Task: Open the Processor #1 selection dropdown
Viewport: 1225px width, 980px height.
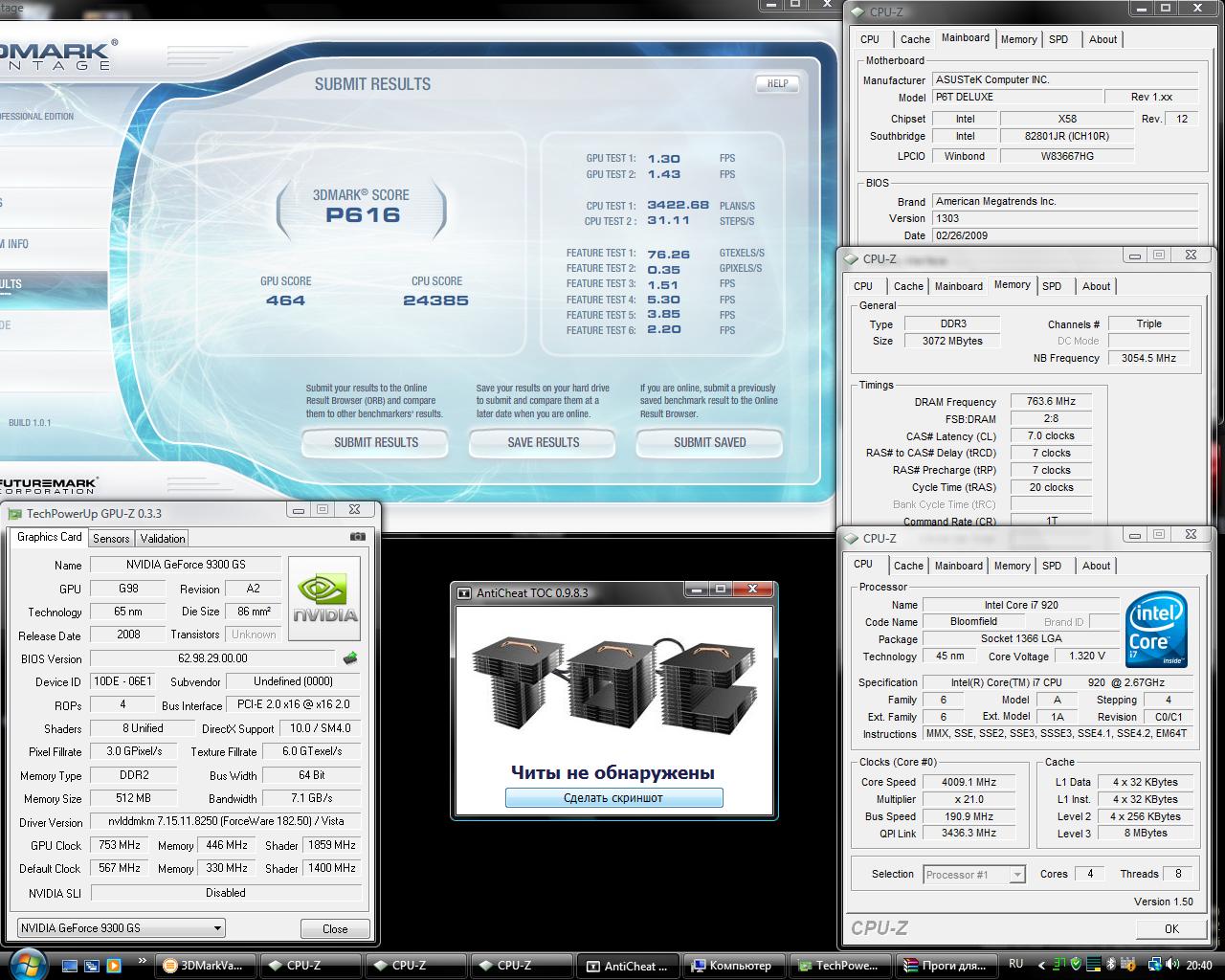Action: 974,874
